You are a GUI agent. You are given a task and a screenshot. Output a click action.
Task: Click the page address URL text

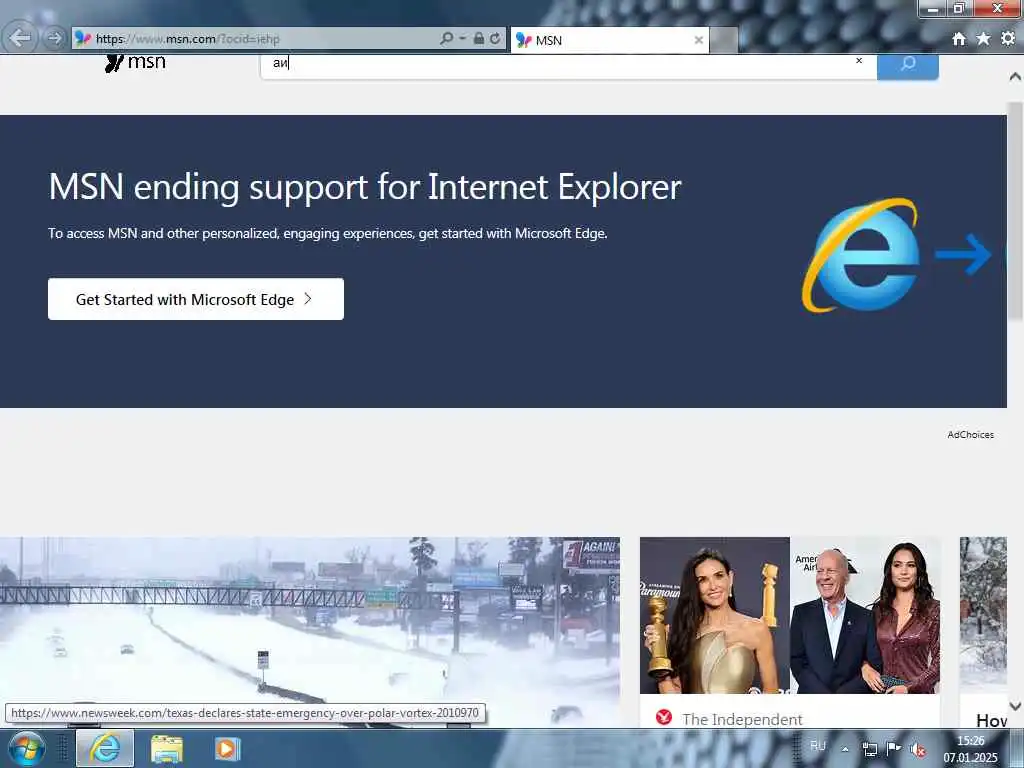click(x=187, y=39)
